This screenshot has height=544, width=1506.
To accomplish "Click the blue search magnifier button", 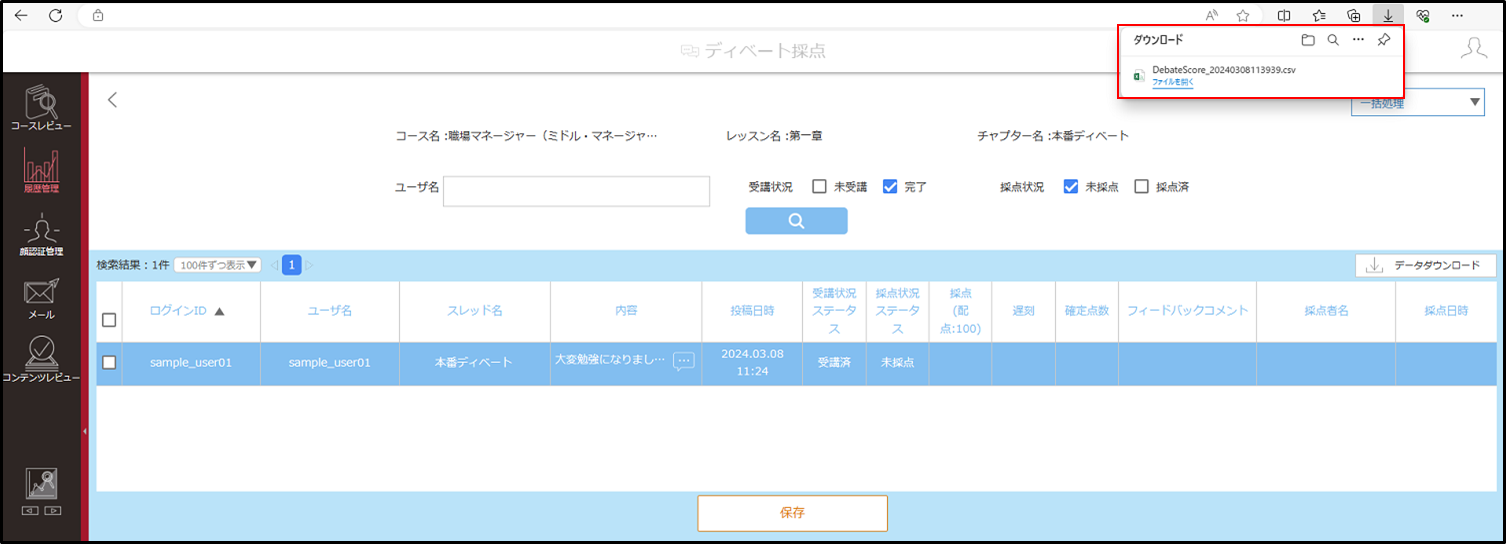I will (796, 221).
